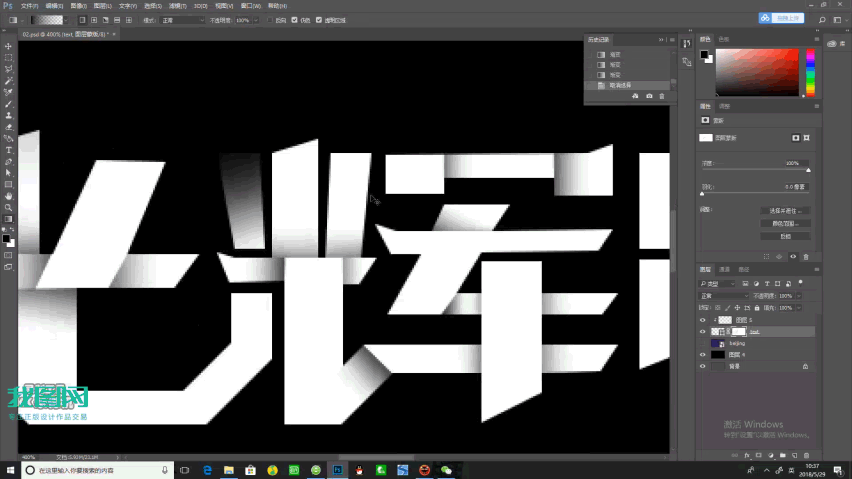This screenshot has width=852, height=479.
Task: Open the Mode dropdown in options bar
Action: click(x=182, y=20)
